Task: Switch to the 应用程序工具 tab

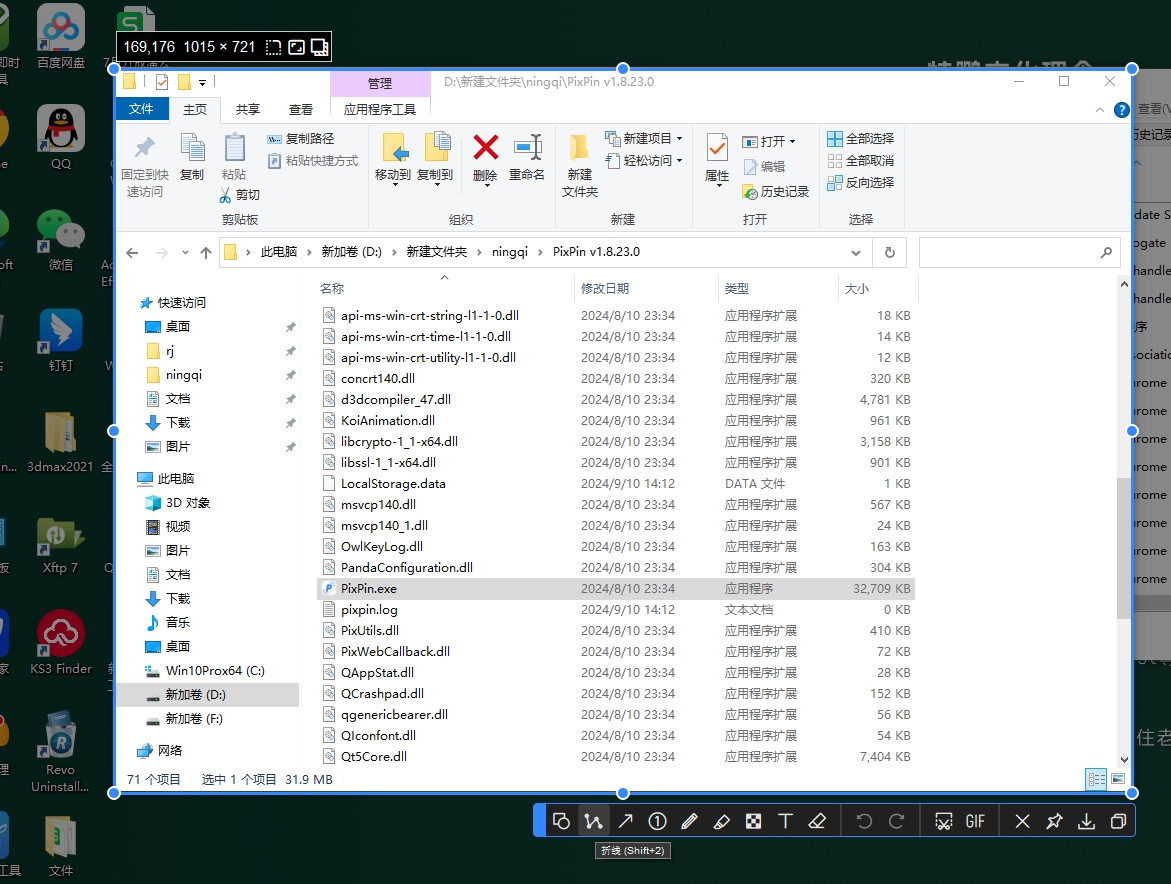Action: click(x=379, y=109)
